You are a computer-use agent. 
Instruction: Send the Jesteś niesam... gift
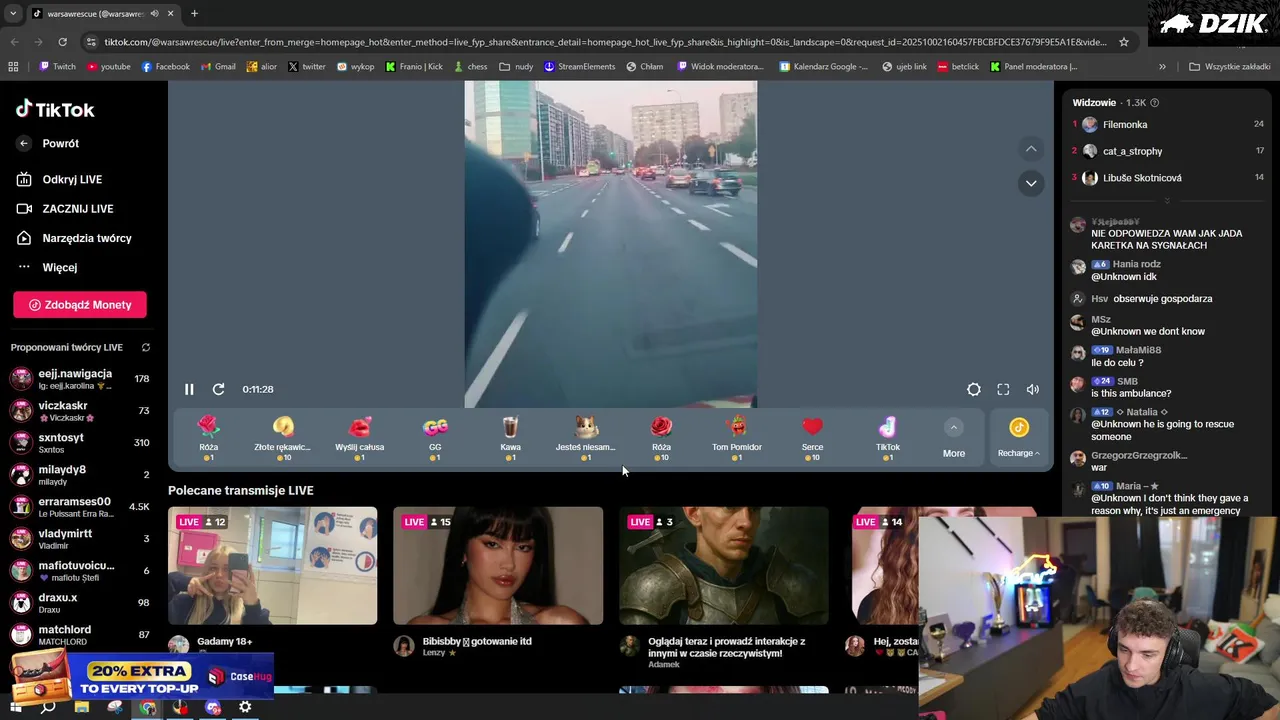(x=586, y=439)
